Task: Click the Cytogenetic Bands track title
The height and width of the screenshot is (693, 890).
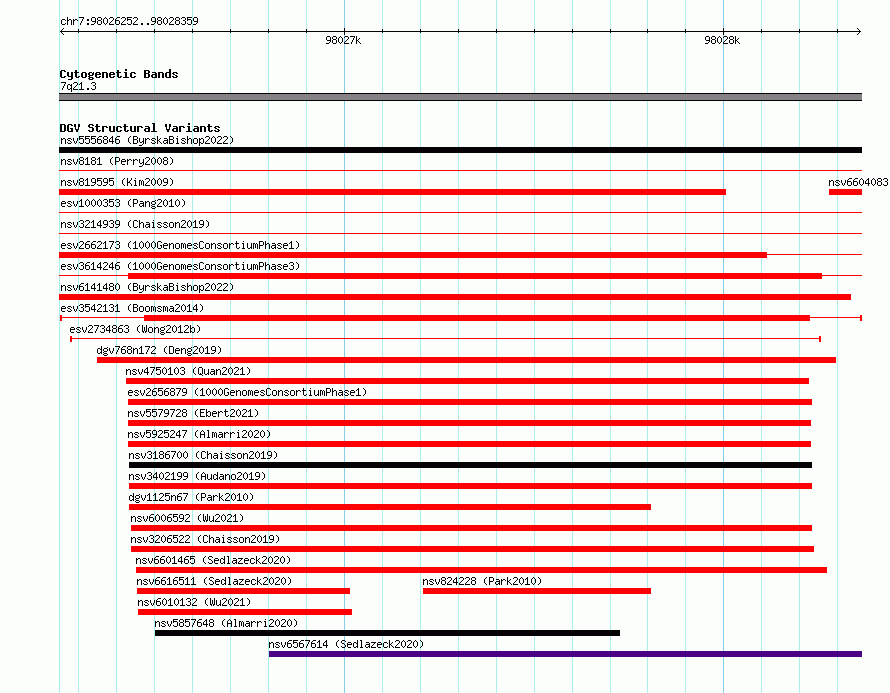Action: tap(119, 74)
